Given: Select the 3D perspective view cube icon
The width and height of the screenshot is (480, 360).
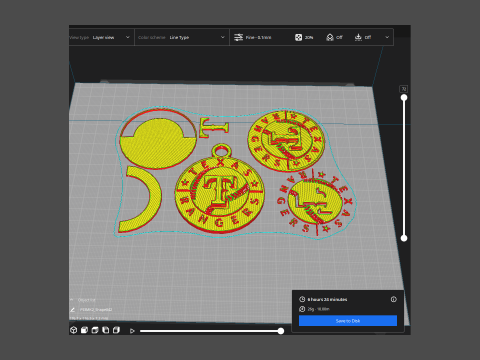Looking at the screenshot, I should pos(74,330).
